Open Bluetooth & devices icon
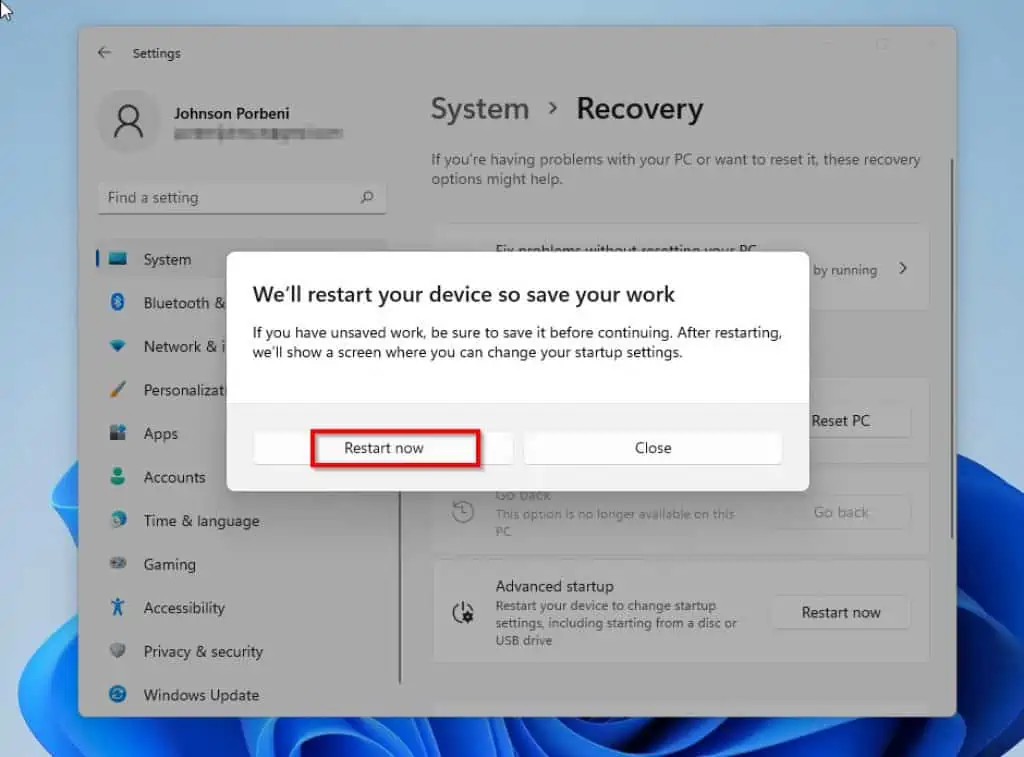The width and height of the screenshot is (1024, 757). tap(118, 303)
